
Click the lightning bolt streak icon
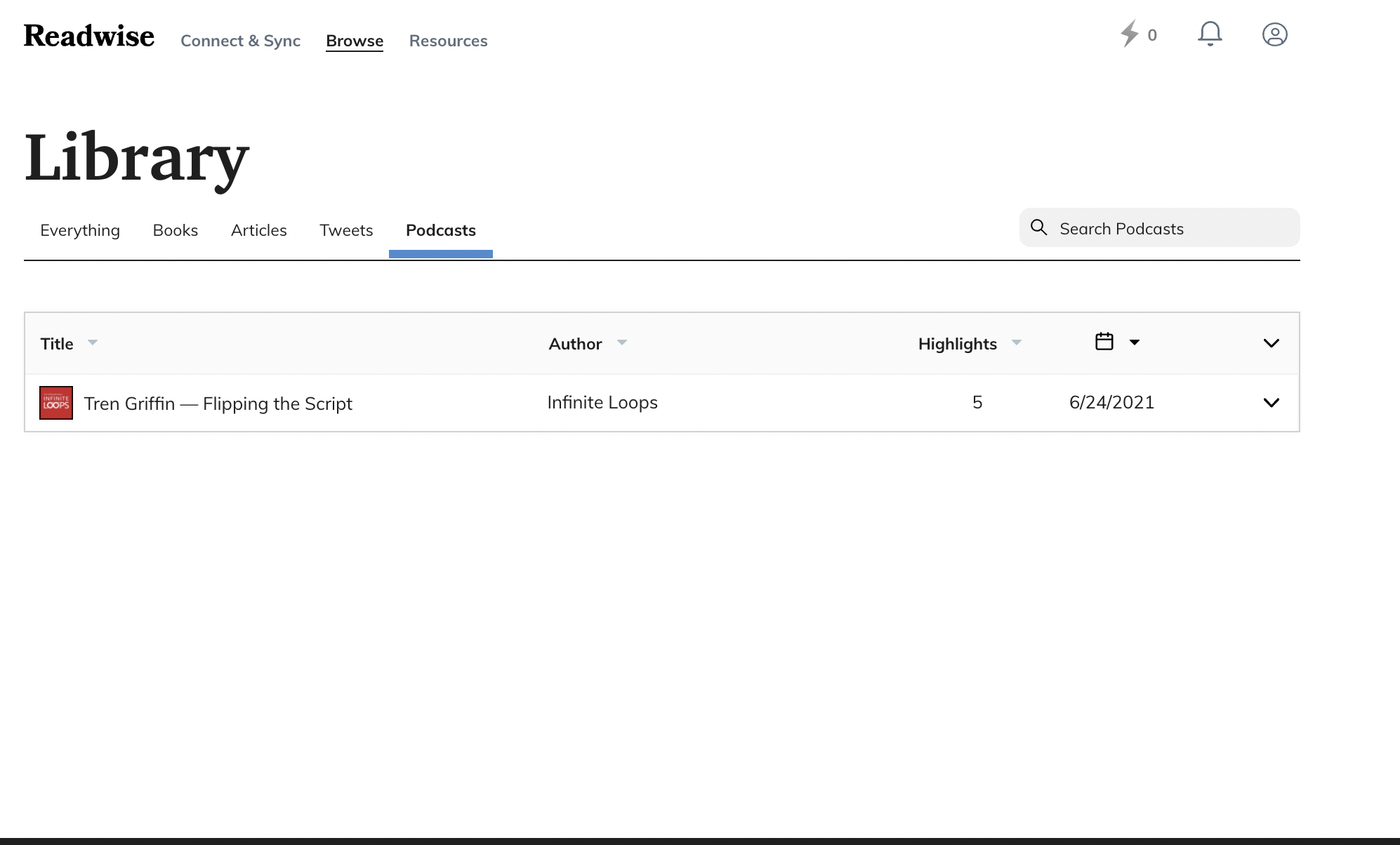pos(1129,34)
